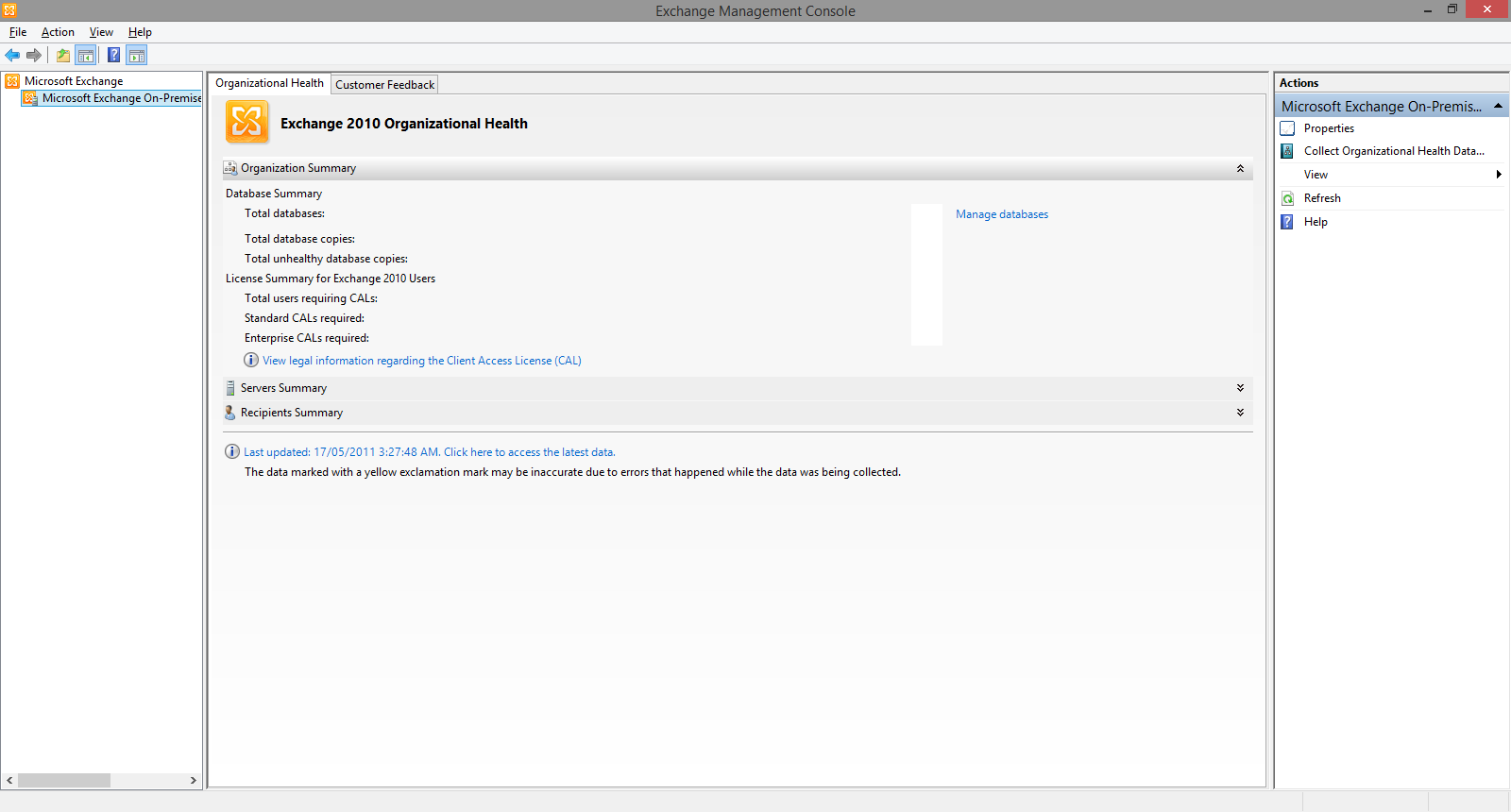Click the Collect Organizational Health Data icon
1511x812 pixels.
[1287, 151]
